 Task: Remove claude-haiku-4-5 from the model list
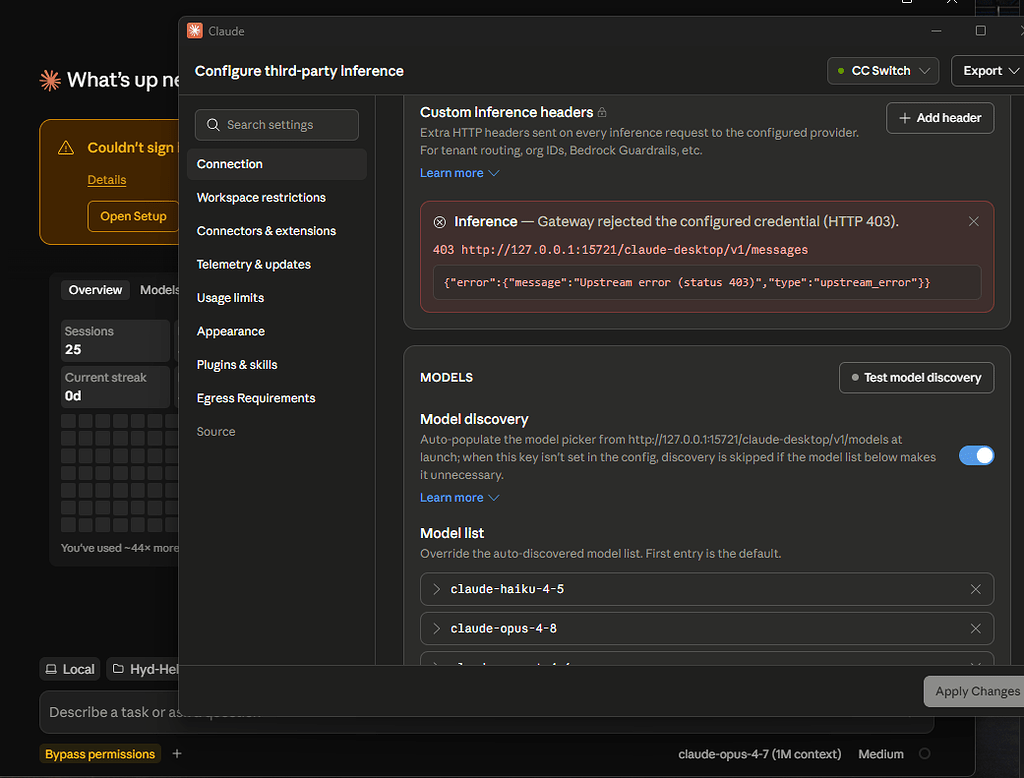[x=976, y=589]
